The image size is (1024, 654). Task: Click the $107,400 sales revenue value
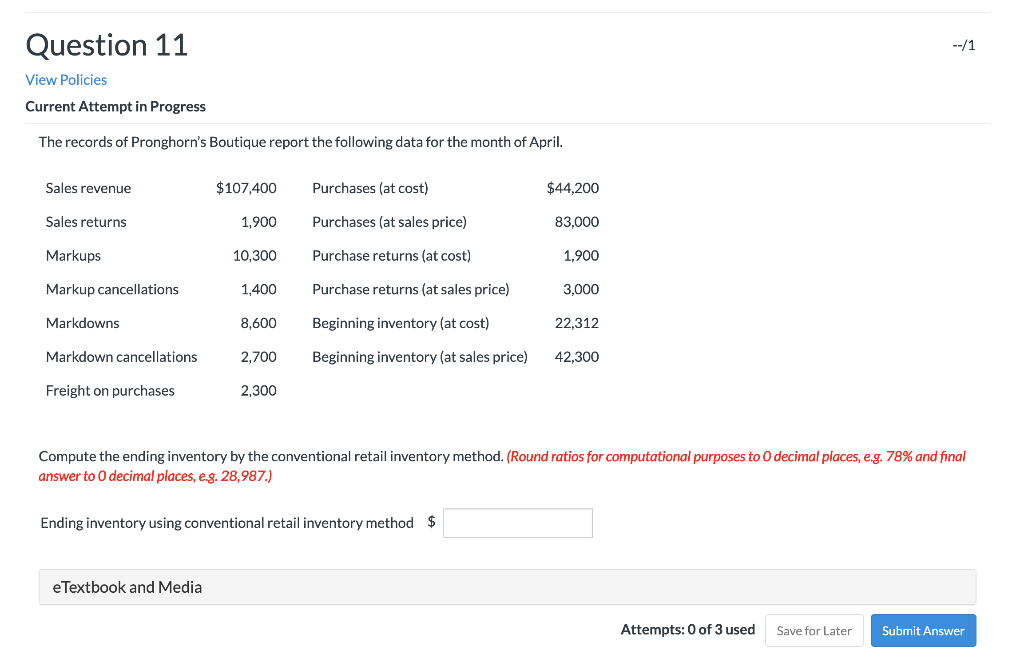(x=246, y=188)
